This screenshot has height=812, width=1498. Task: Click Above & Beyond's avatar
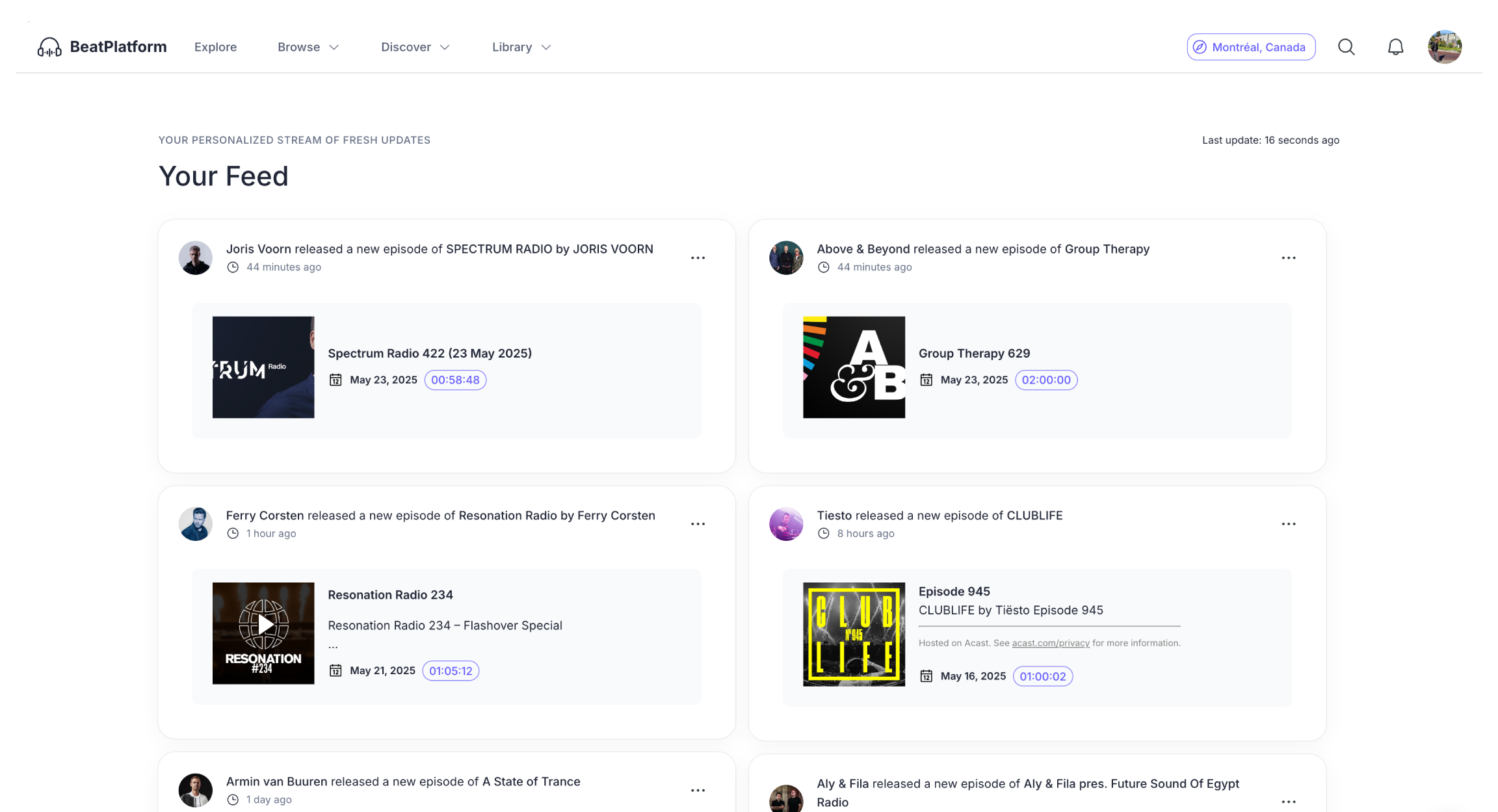point(786,258)
